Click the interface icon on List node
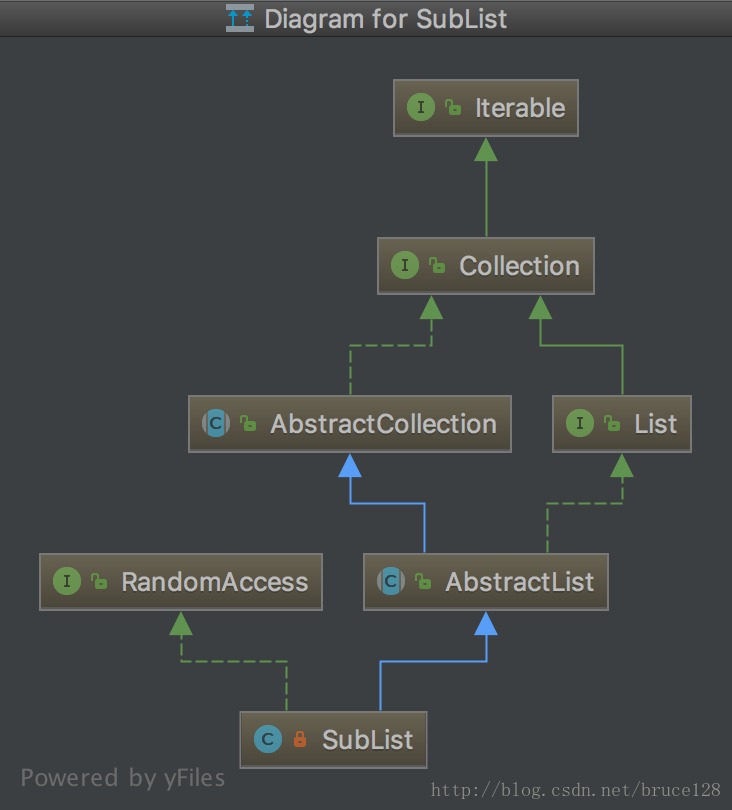This screenshot has width=732, height=810. point(580,424)
